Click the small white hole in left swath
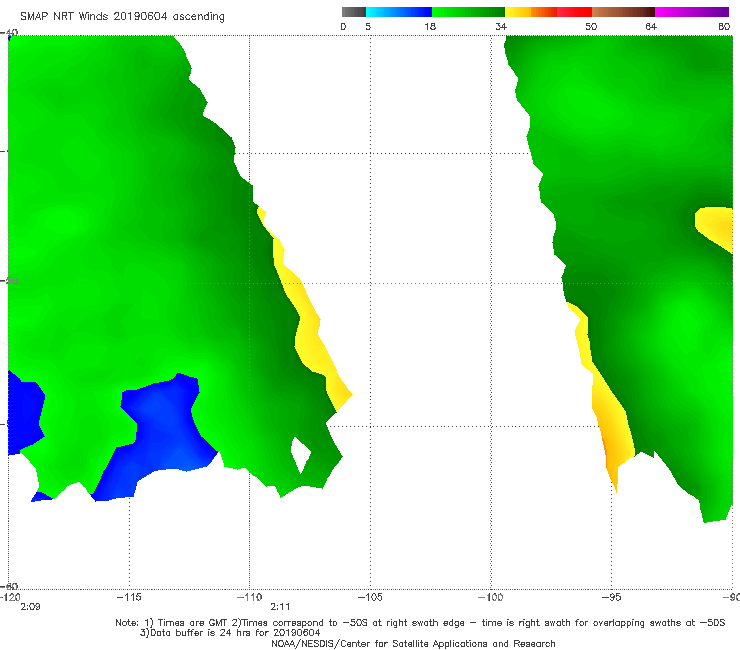 [x=301, y=455]
